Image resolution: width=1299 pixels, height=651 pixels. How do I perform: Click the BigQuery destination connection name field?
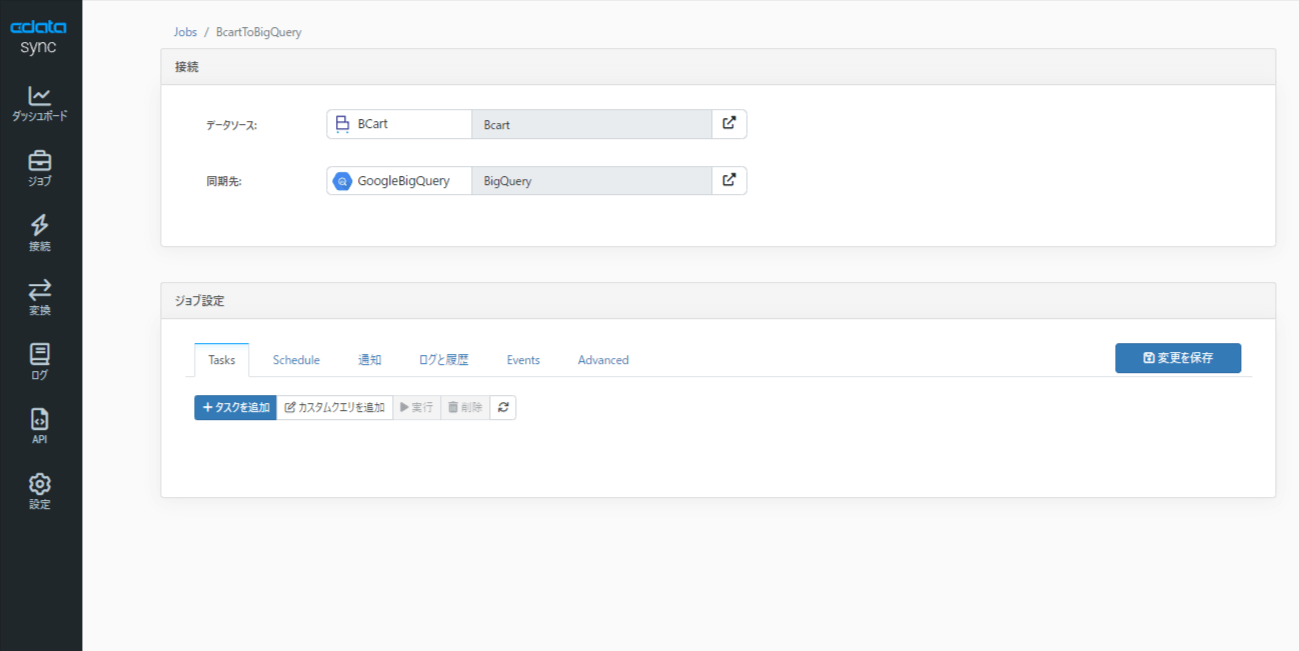coord(592,180)
